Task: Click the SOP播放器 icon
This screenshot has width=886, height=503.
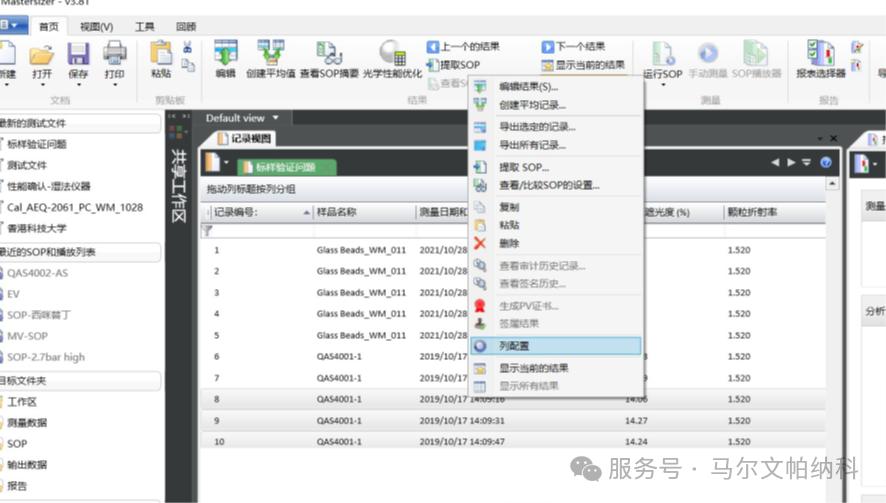Action: (x=755, y=53)
